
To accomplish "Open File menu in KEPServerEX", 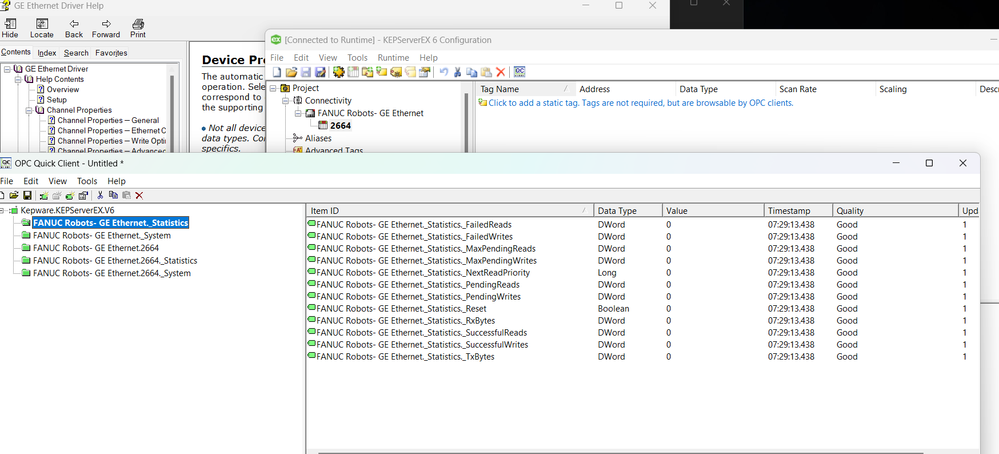I will pyautogui.click(x=277, y=57).
